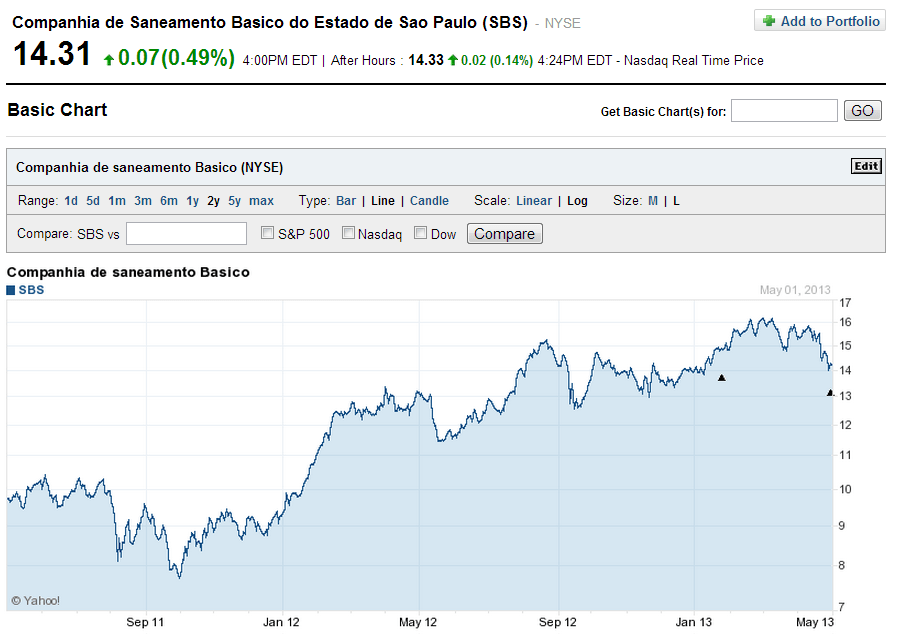Tick the Nasdaq comparison checkbox
Viewport: 903px width, 634px height.
348,233
